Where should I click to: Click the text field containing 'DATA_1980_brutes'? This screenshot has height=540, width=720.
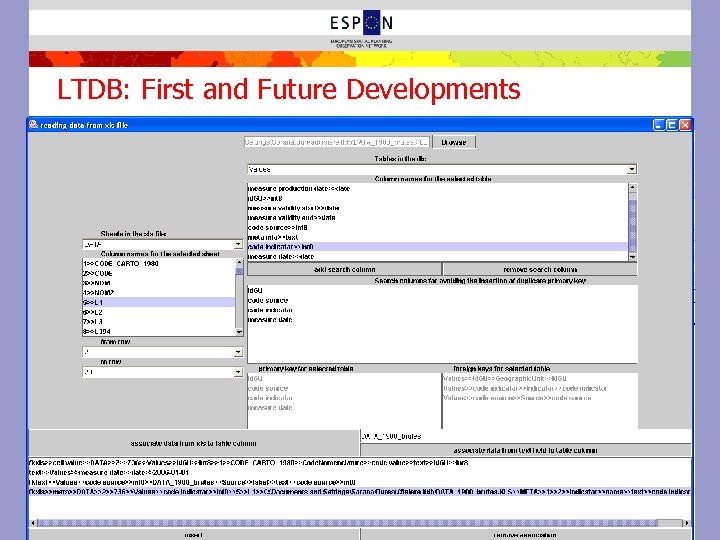pyautogui.click(x=525, y=436)
